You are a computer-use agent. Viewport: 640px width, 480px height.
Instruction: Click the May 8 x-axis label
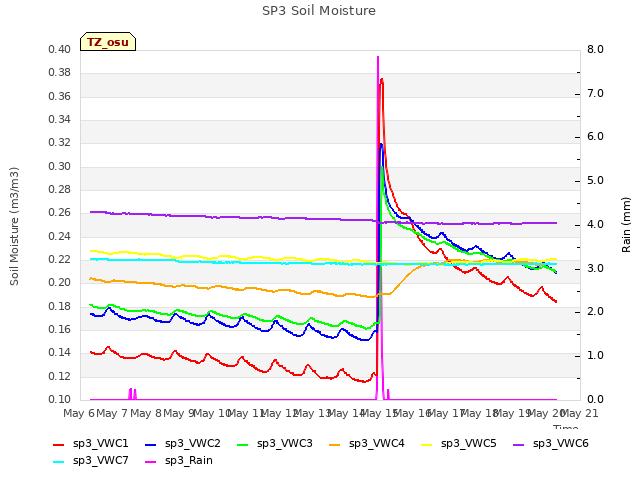(146, 413)
